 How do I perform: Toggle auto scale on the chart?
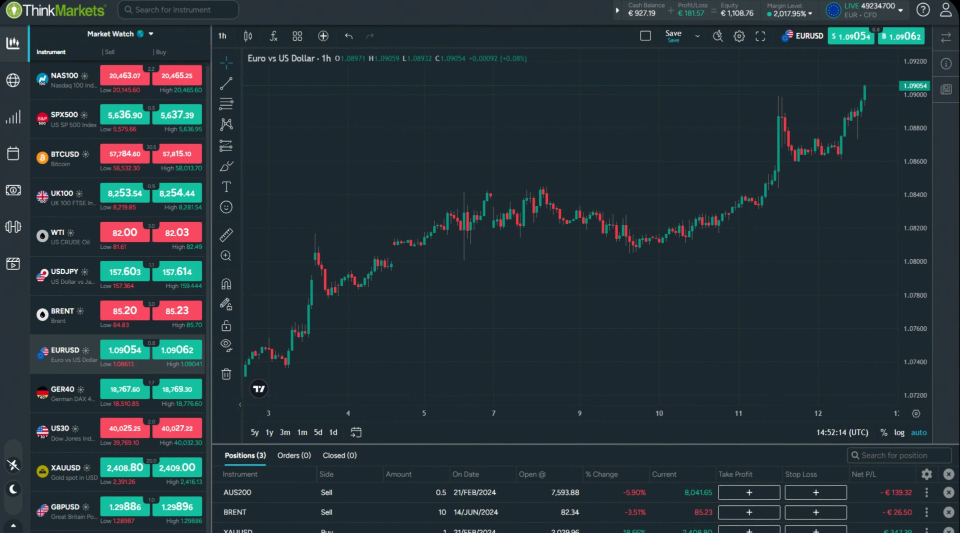pos(918,433)
